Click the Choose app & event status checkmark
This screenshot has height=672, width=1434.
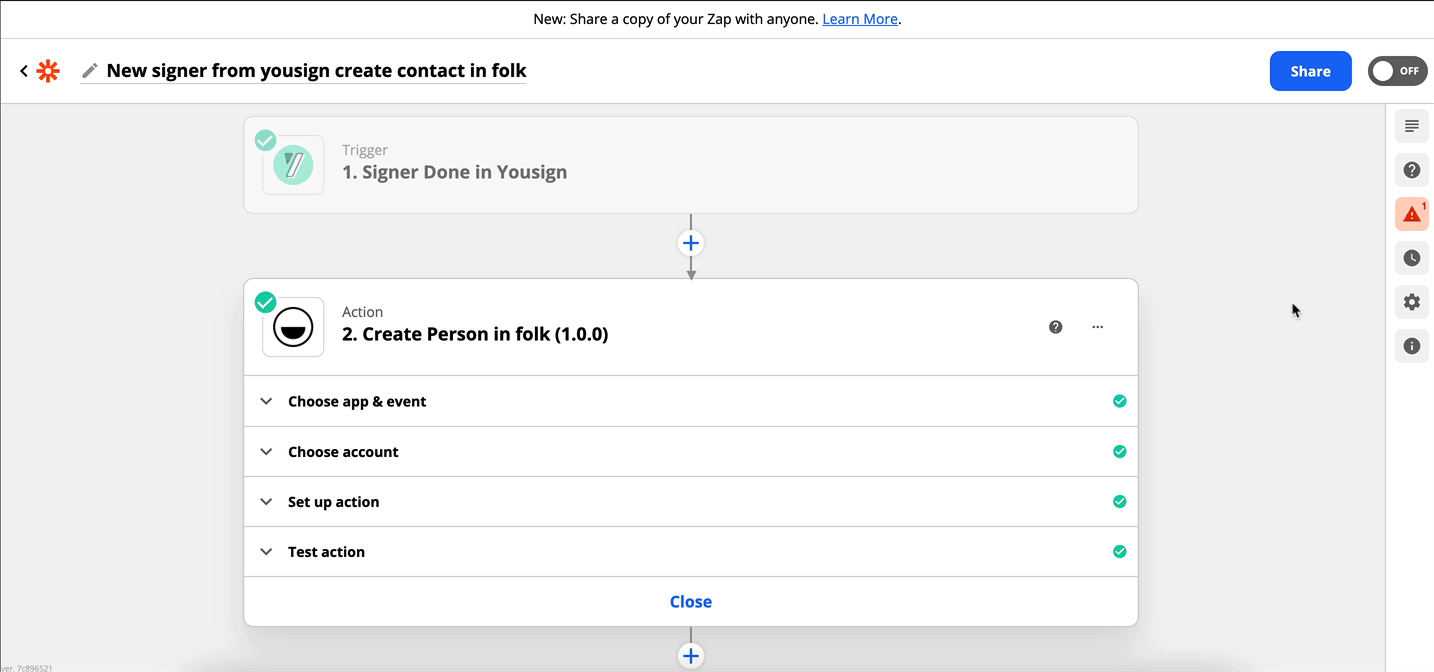[x=1120, y=401]
